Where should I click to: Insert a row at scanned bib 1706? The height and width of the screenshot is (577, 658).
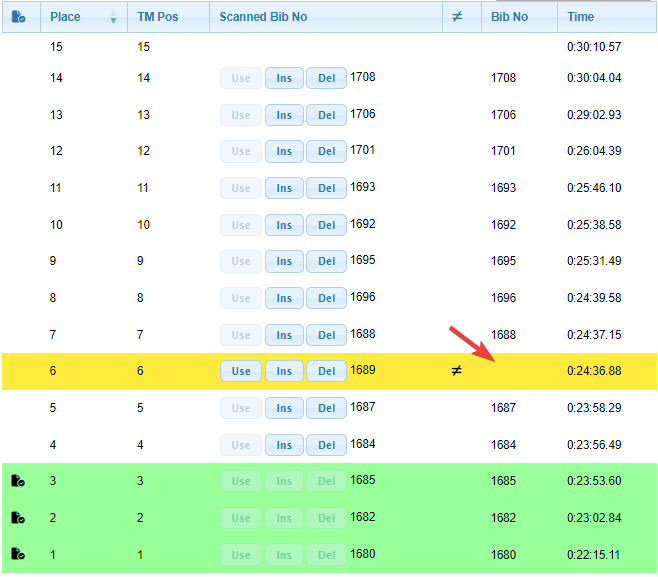[284, 115]
